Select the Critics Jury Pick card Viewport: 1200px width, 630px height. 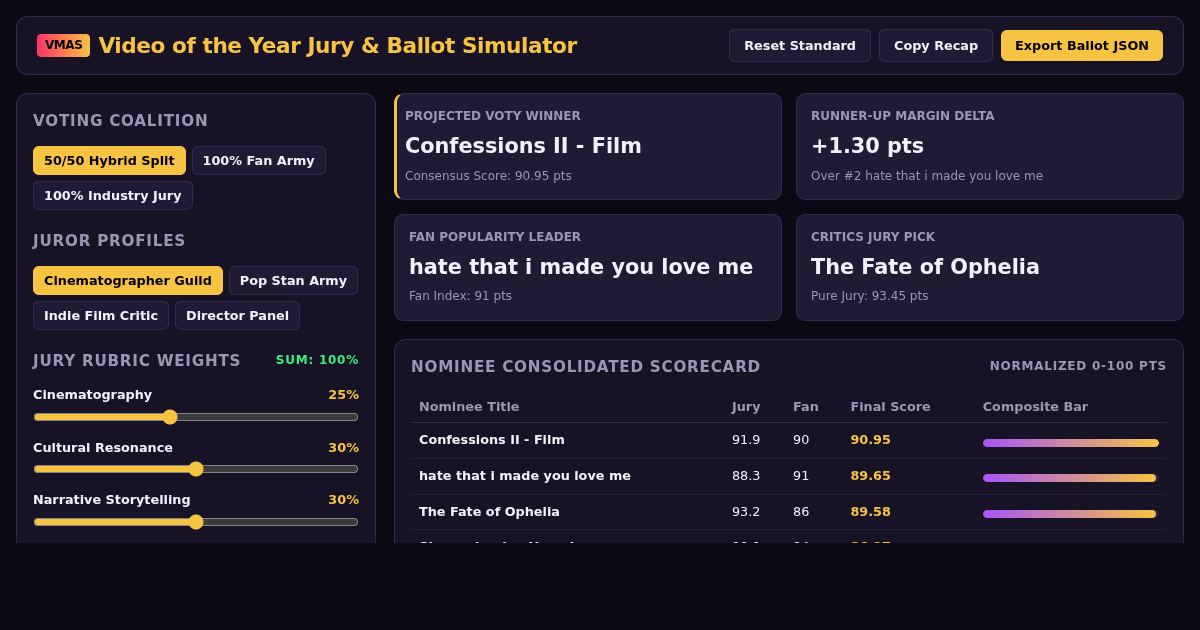[990, 267]
